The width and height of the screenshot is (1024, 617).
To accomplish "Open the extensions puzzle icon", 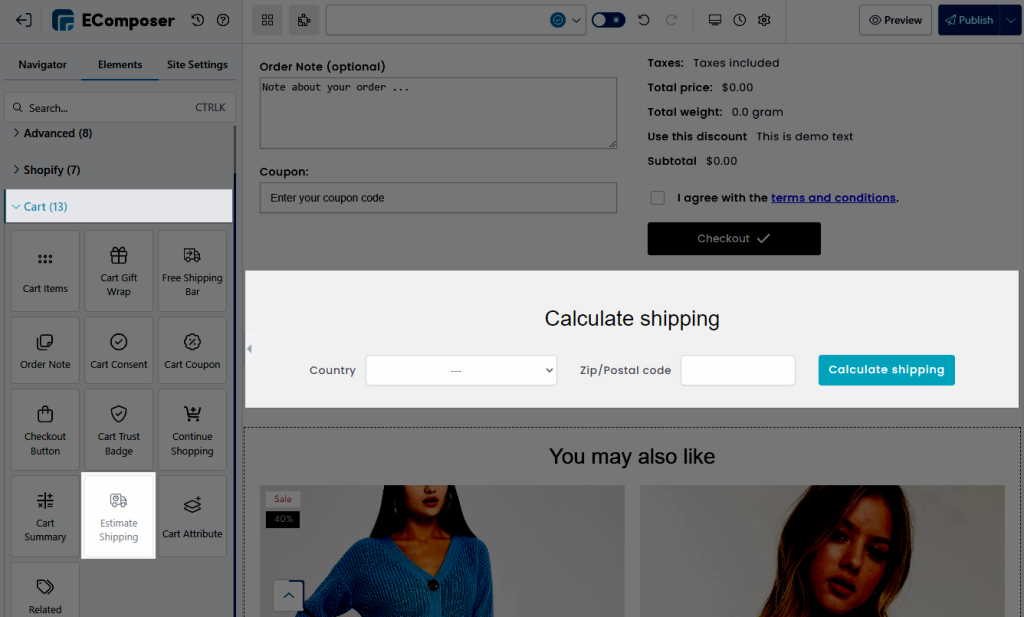I will click(304, 20).
